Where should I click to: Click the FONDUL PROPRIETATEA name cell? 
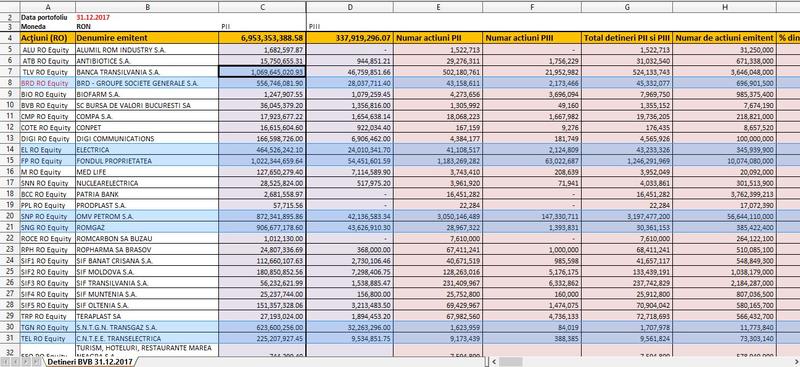pos(147,161)
